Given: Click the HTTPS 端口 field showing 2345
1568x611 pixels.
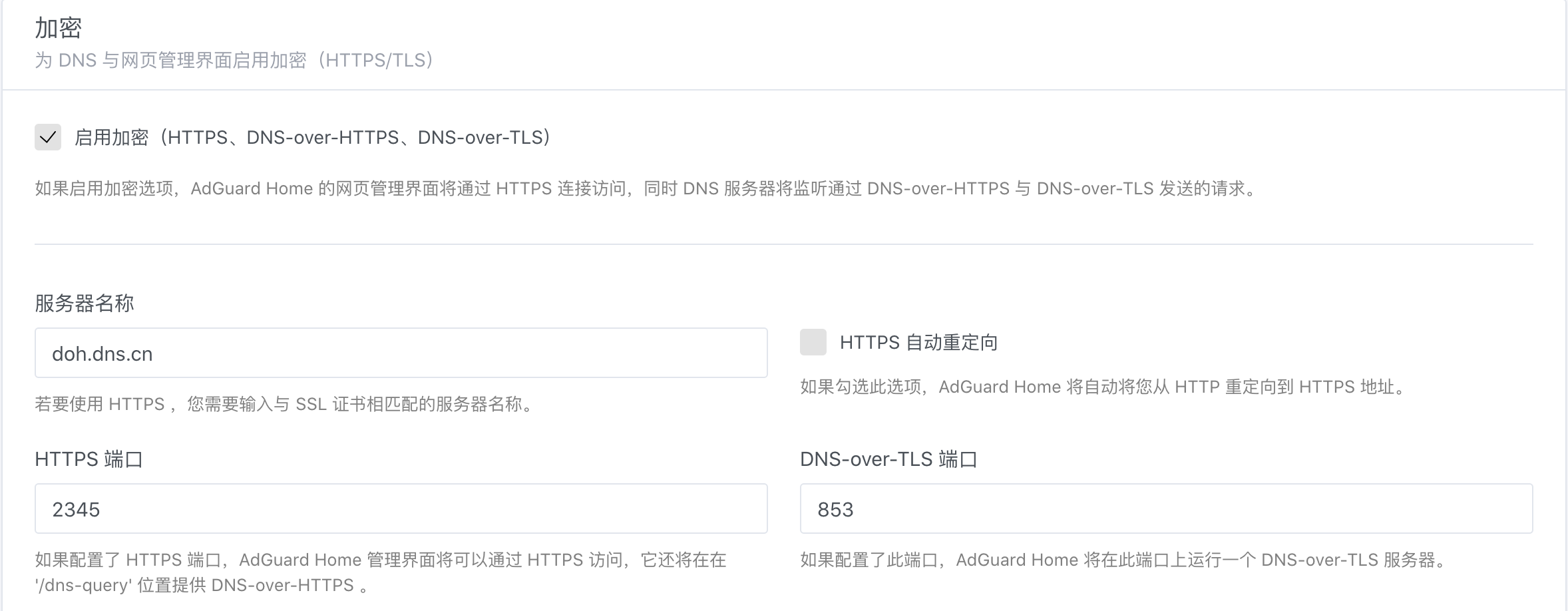Looking at the screenshot, I should tap(401, 509).
